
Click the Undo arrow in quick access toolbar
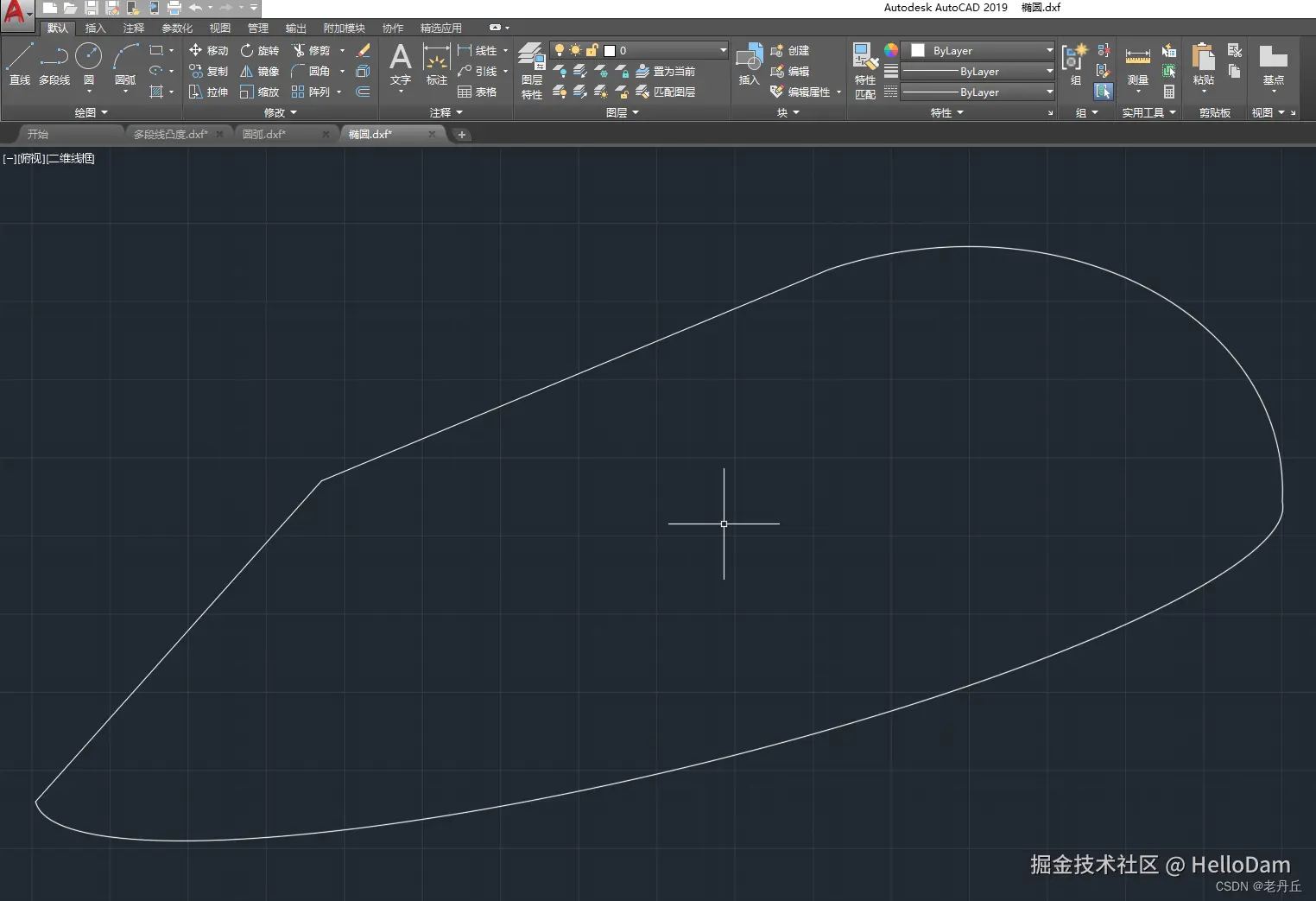(x=195, y=8)
